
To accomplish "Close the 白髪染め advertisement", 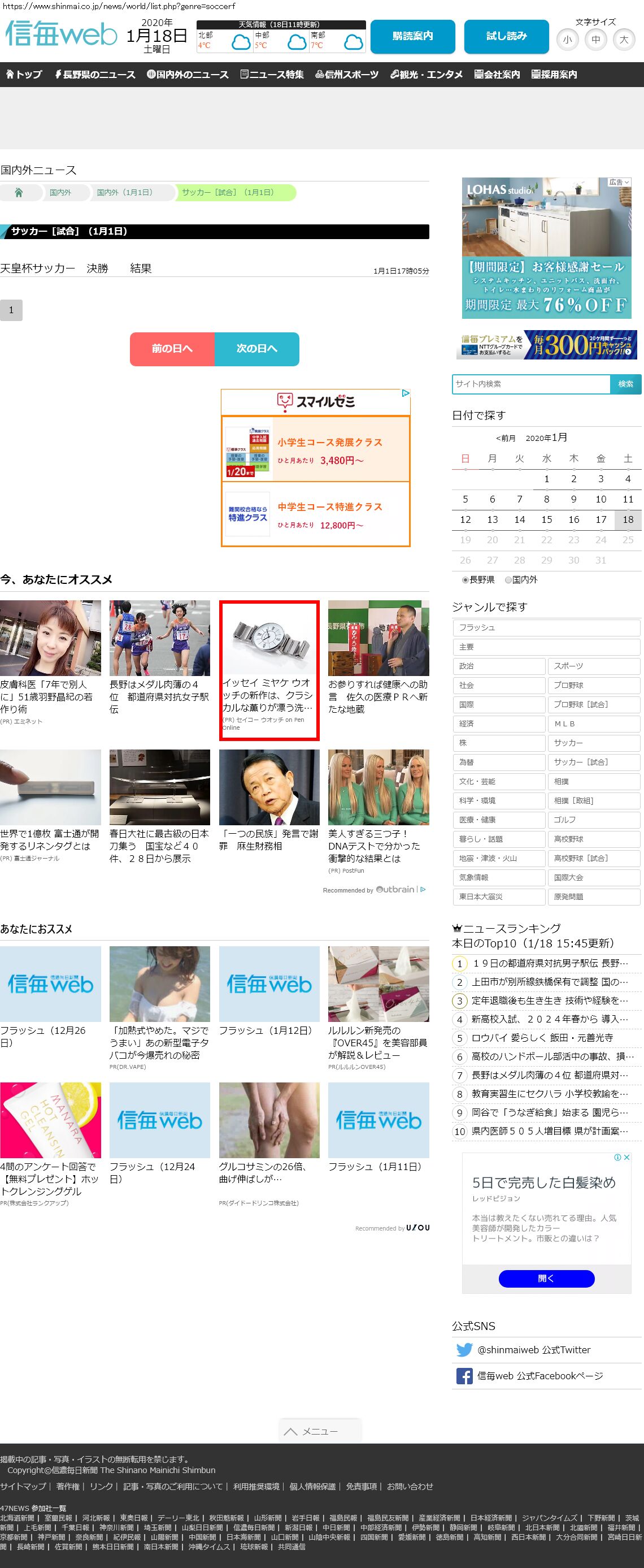I will 626,1157.
